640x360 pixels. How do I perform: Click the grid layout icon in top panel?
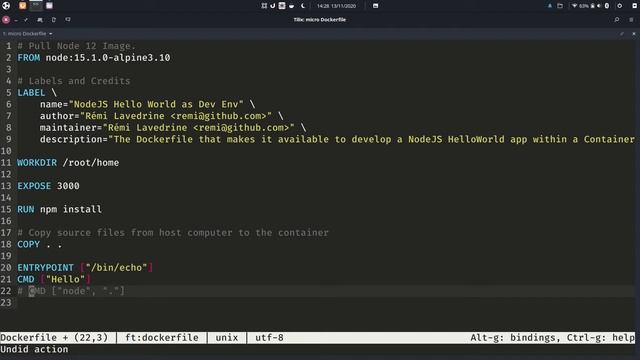264,6
